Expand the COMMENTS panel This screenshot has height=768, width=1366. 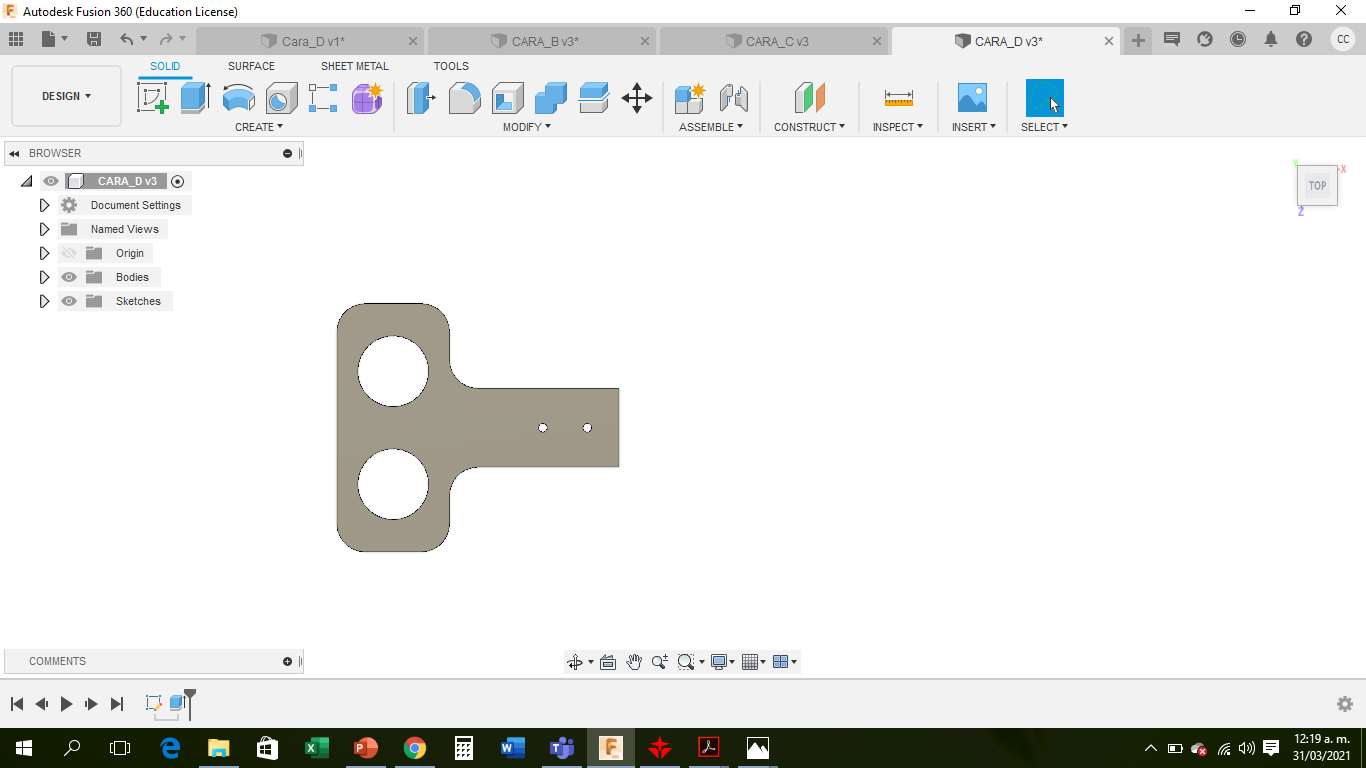(288, 661)
